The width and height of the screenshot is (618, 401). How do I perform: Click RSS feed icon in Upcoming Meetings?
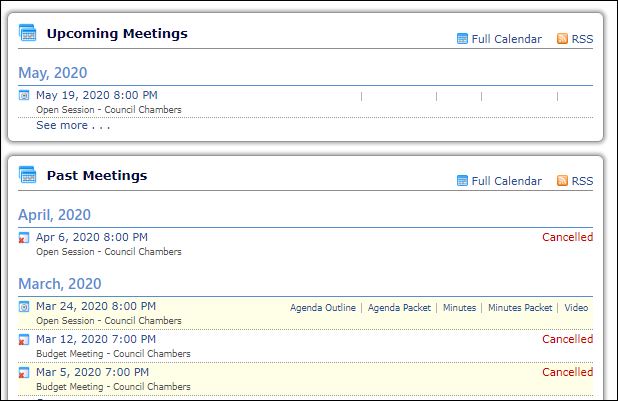(562, 39)
